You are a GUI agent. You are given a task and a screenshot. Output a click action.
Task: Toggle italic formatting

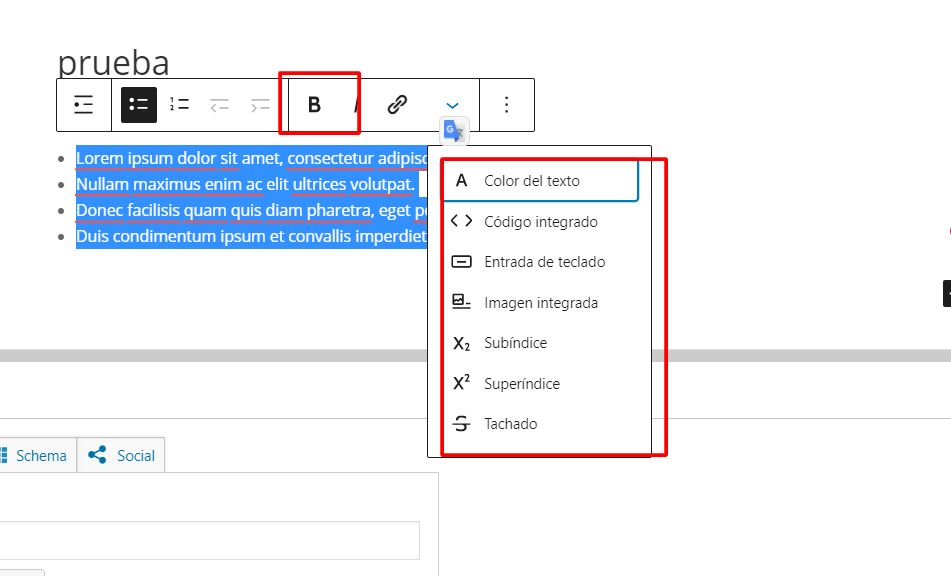pos(356,105)
